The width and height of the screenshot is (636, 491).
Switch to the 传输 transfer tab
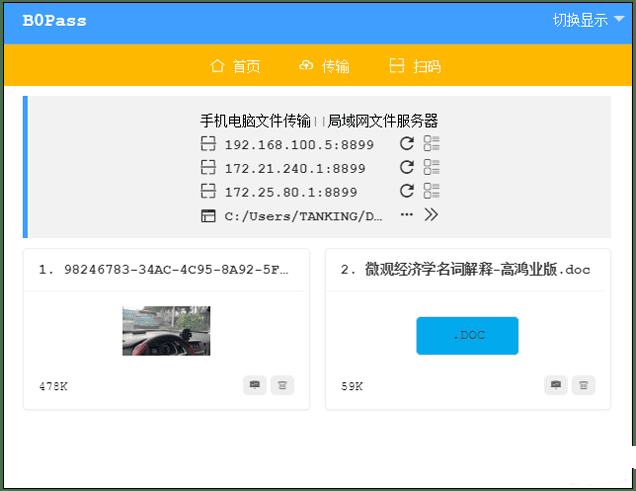tap(324, 66)
